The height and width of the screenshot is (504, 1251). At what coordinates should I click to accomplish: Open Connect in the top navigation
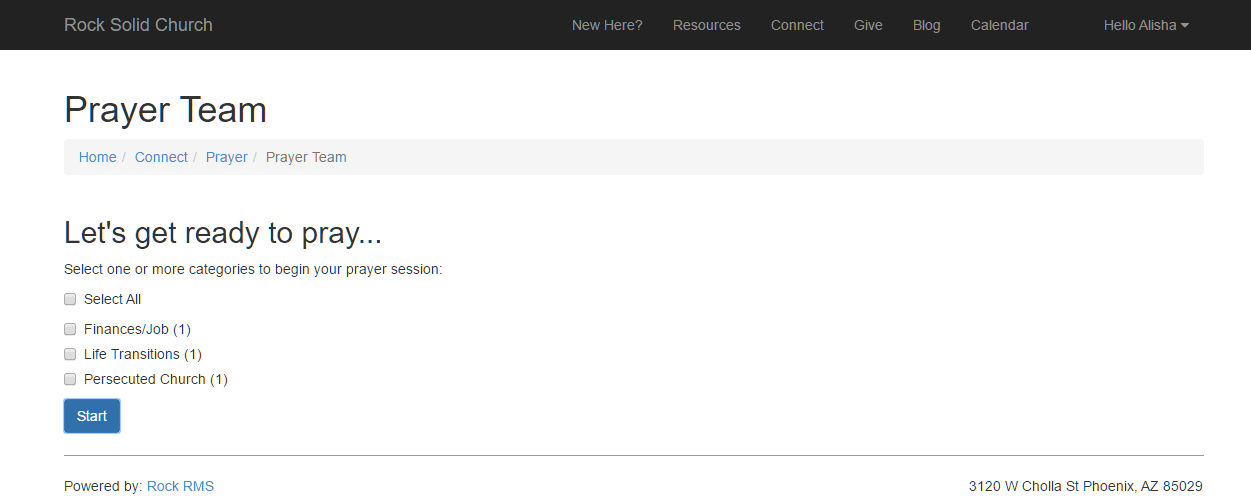click(x=797, y=25)
